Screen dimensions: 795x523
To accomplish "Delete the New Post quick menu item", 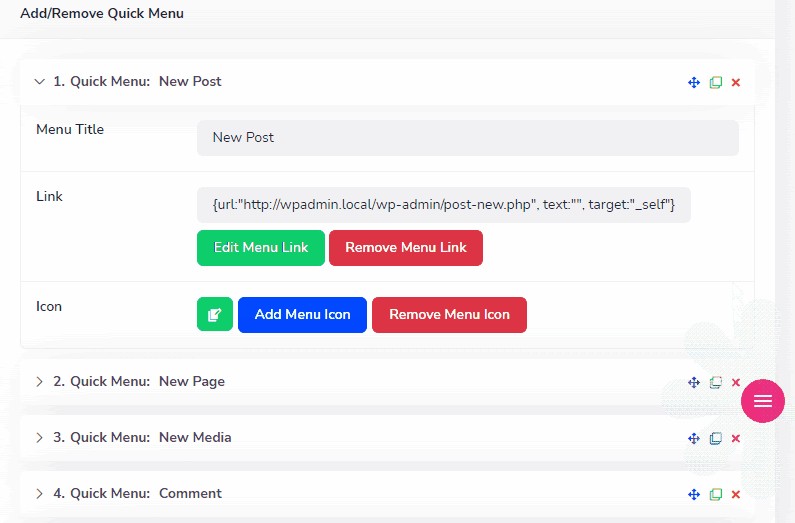I will (x=736, y=82).
